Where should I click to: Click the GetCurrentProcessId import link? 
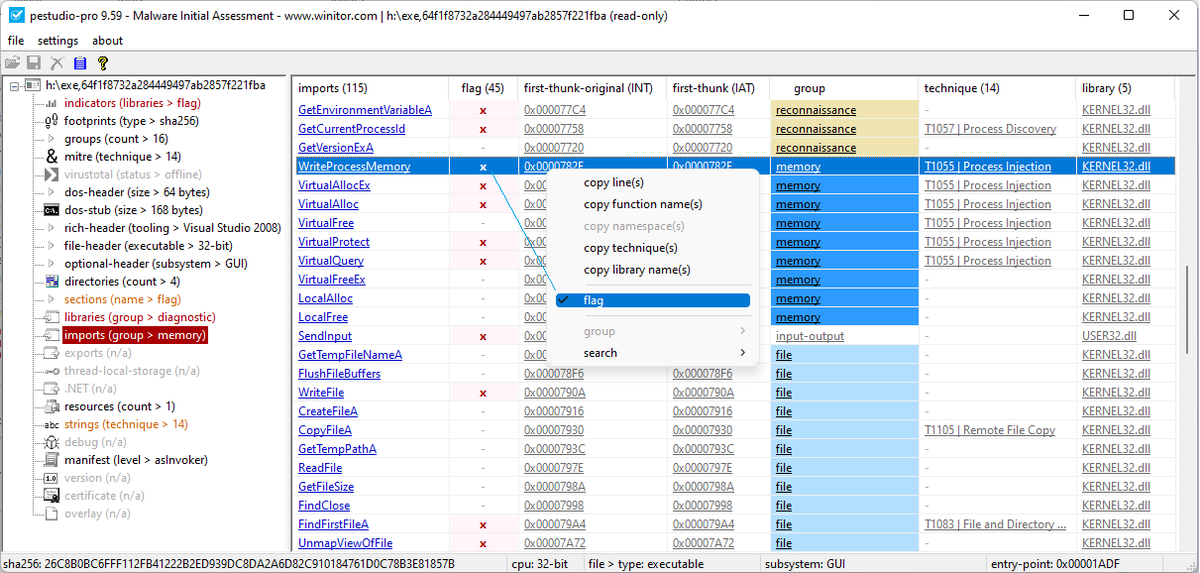pyautogui.click(x=352, y=129)
